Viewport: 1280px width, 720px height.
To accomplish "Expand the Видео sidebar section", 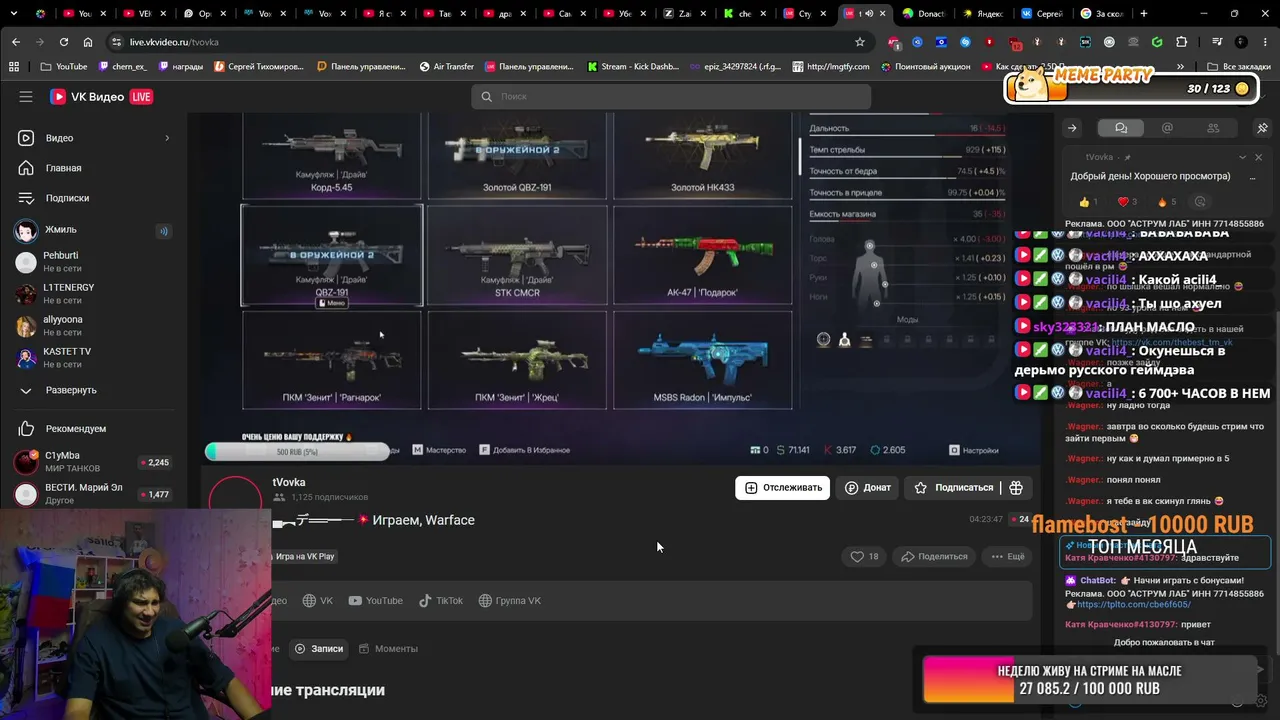I will pyautogui.click(x=95, y=138).
